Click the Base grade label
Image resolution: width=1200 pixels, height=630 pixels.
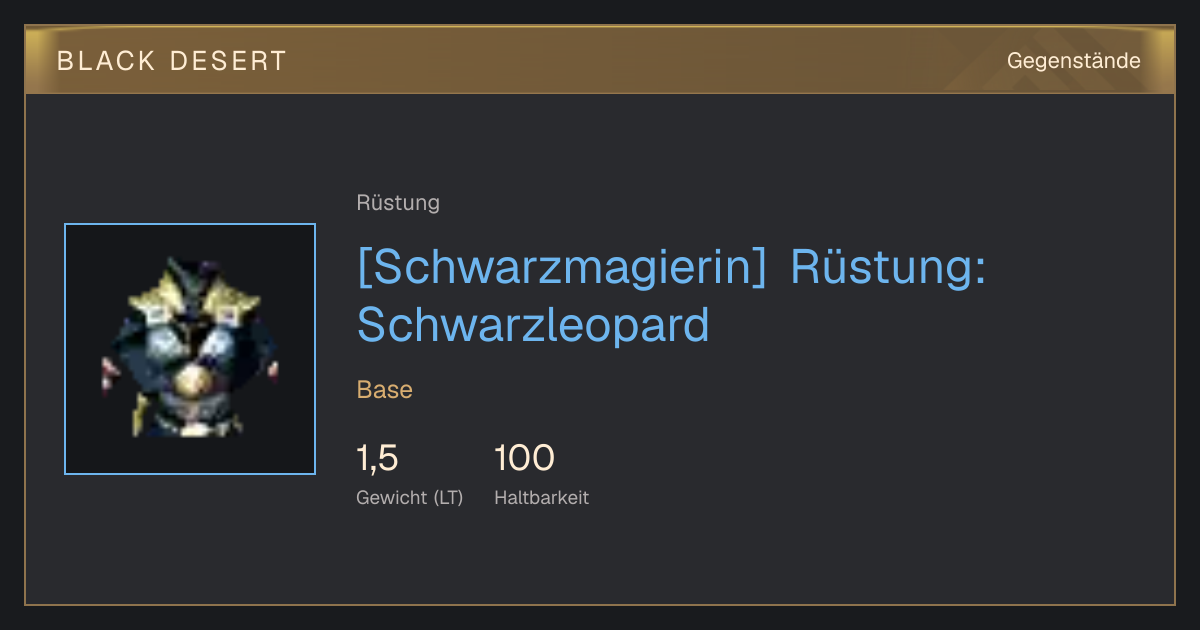click(385, 390)
